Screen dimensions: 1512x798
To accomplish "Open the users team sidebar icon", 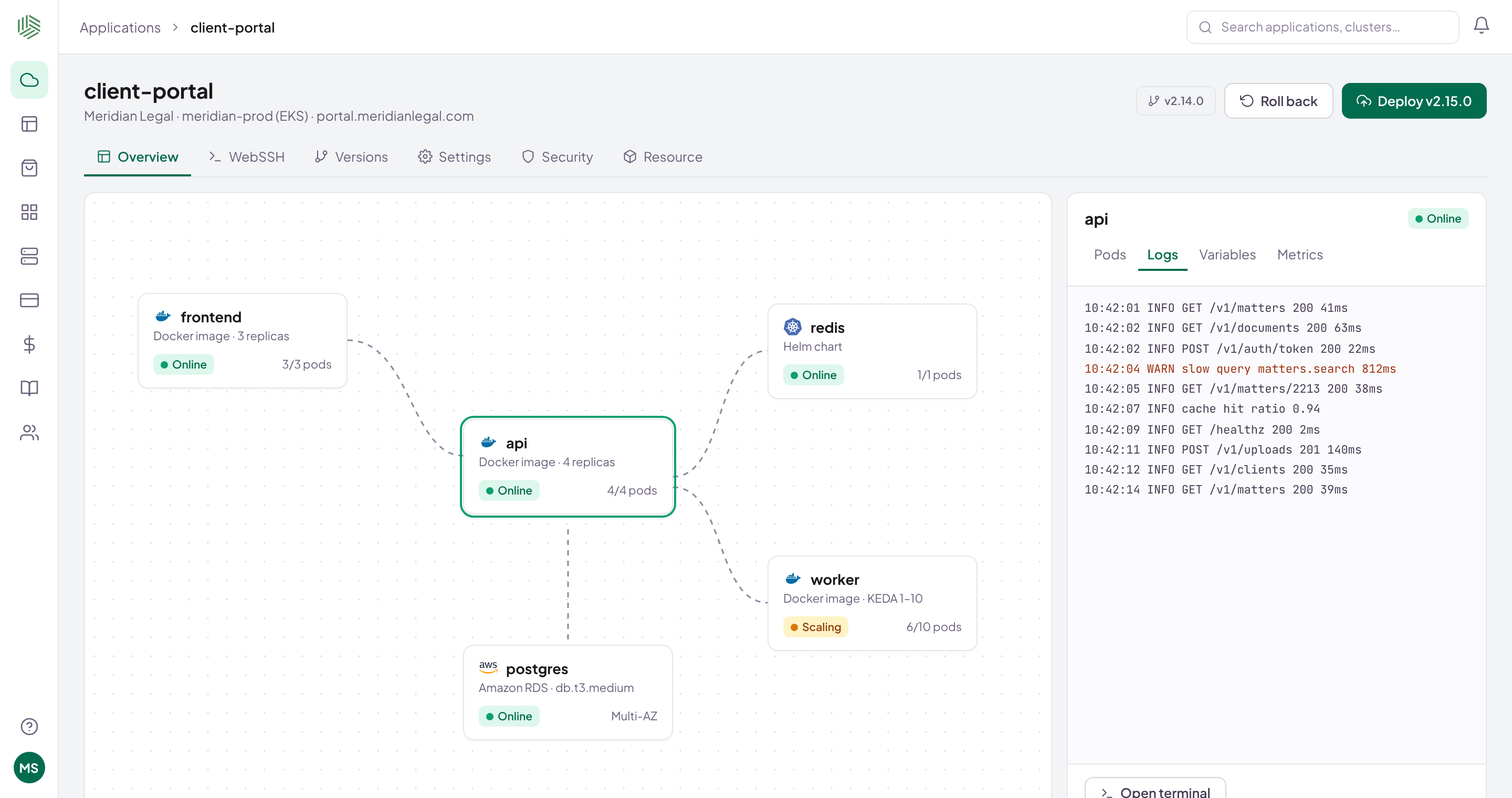I will pos(29,433).
